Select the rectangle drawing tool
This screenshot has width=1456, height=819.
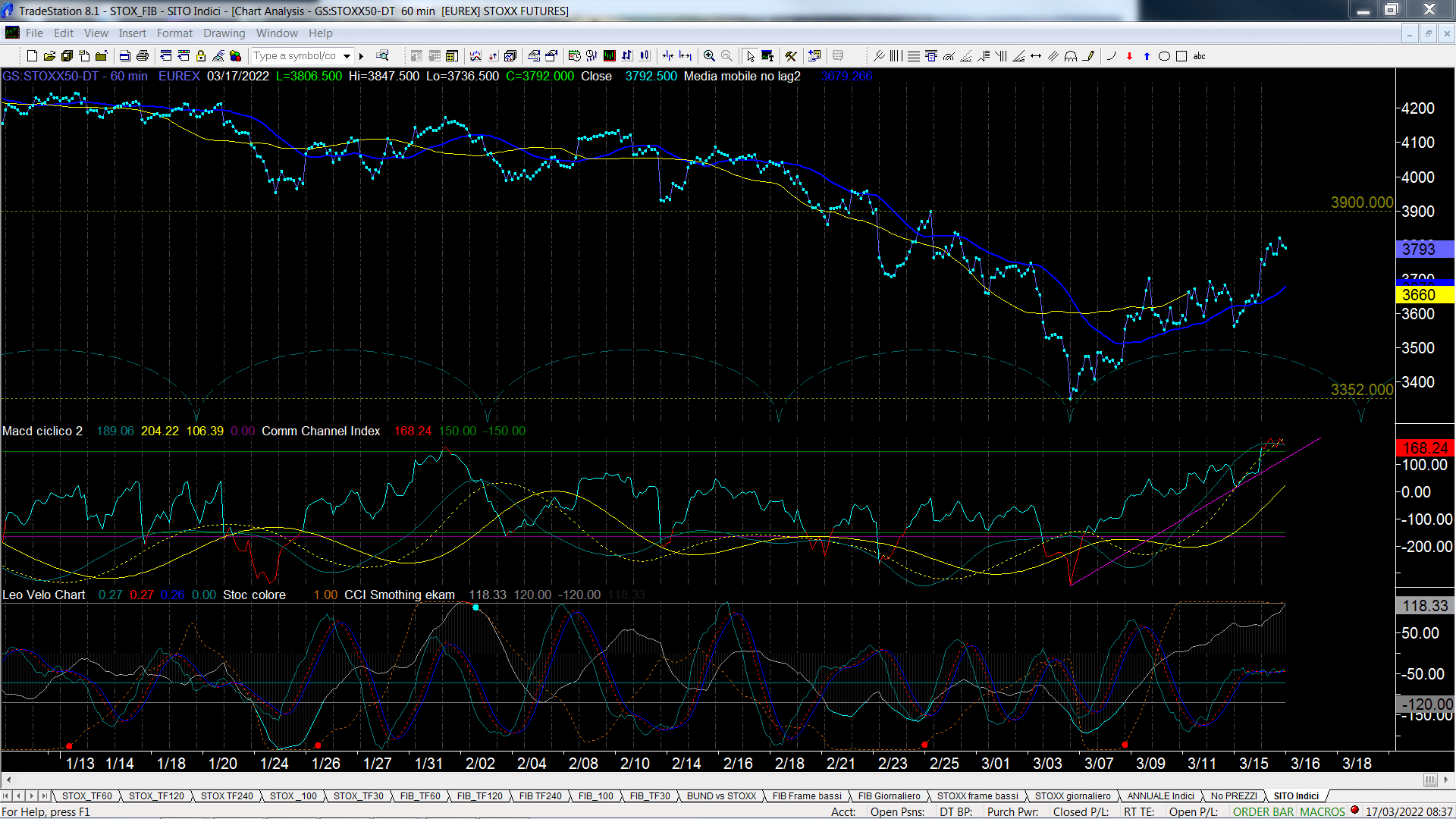coord(1181,56)
